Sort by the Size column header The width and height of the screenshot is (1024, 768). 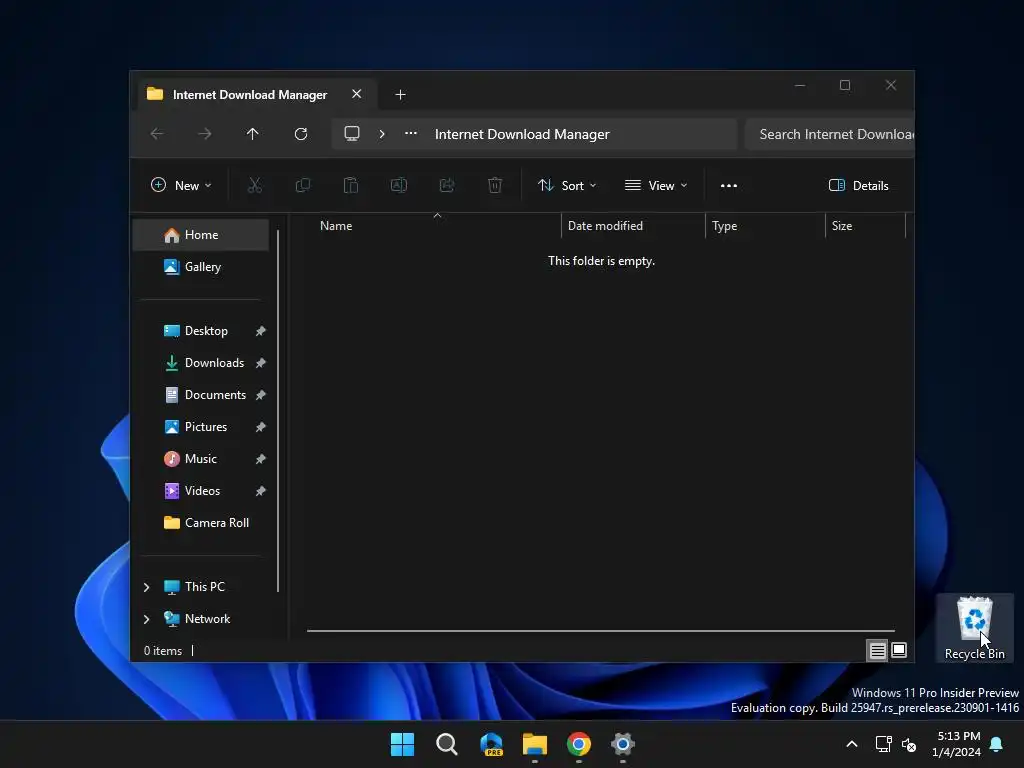(x=865, y=226)
